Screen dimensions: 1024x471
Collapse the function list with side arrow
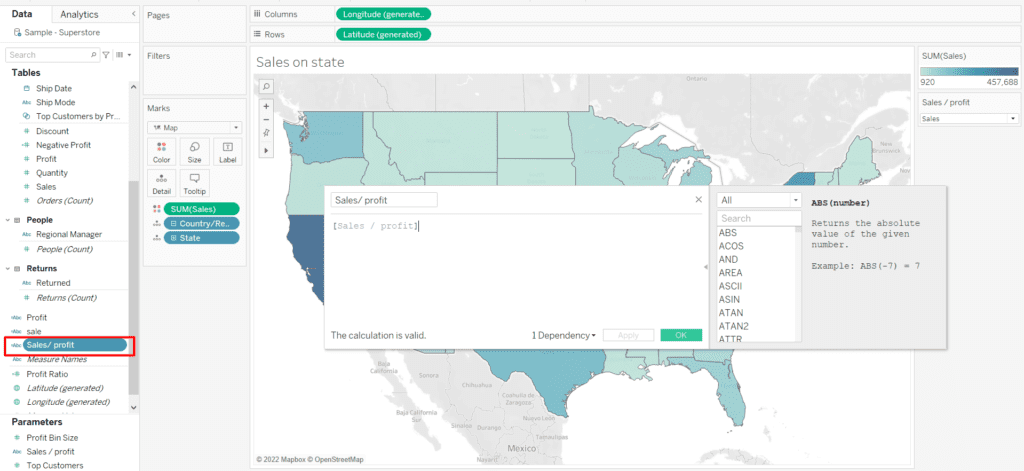(x=707, y=267)
